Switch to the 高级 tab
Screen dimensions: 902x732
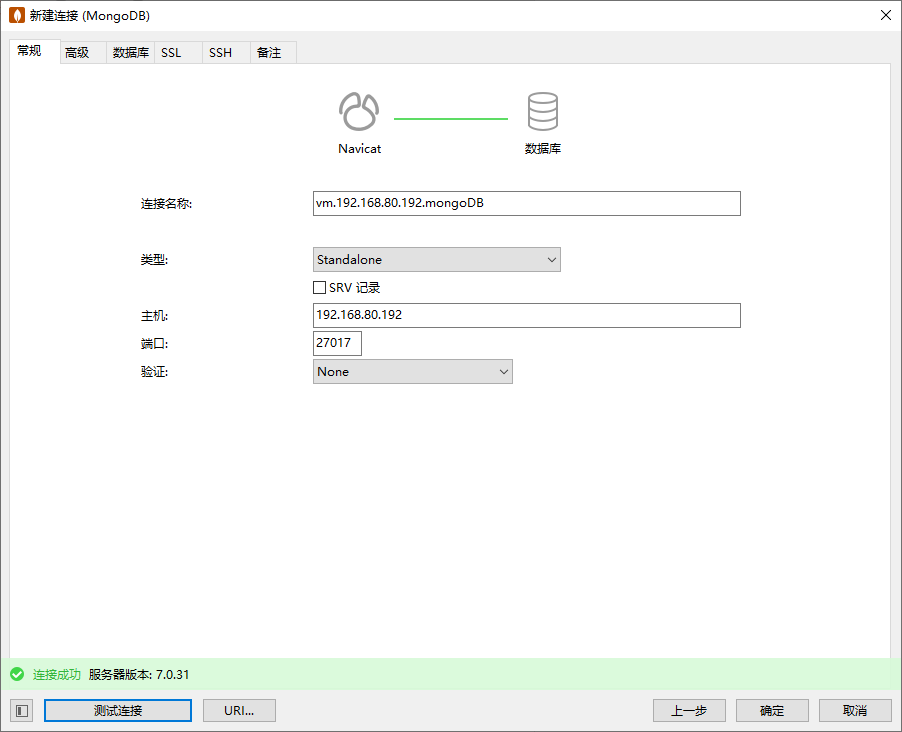(77, 53)
